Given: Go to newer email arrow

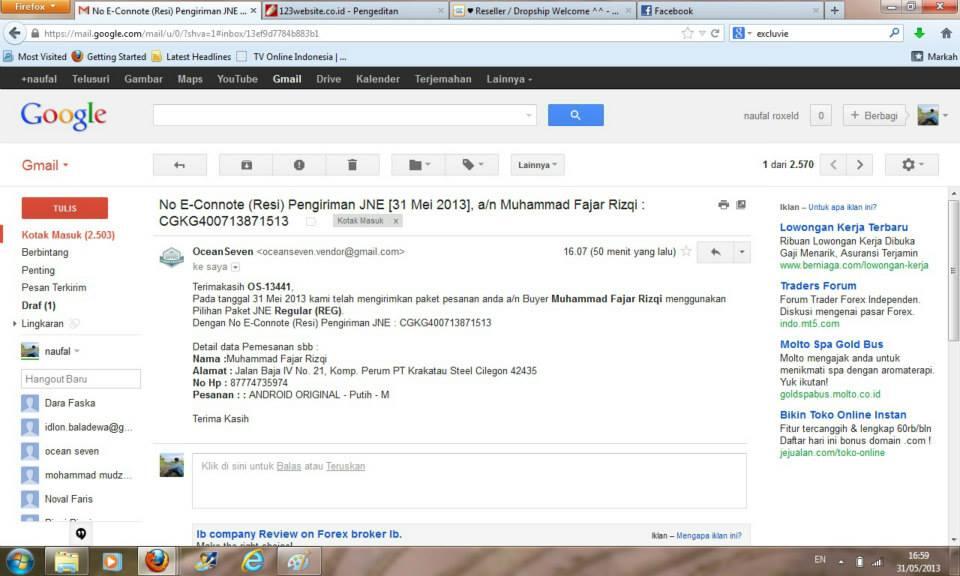Looking at the screenshot, I should tap(833, 165).
